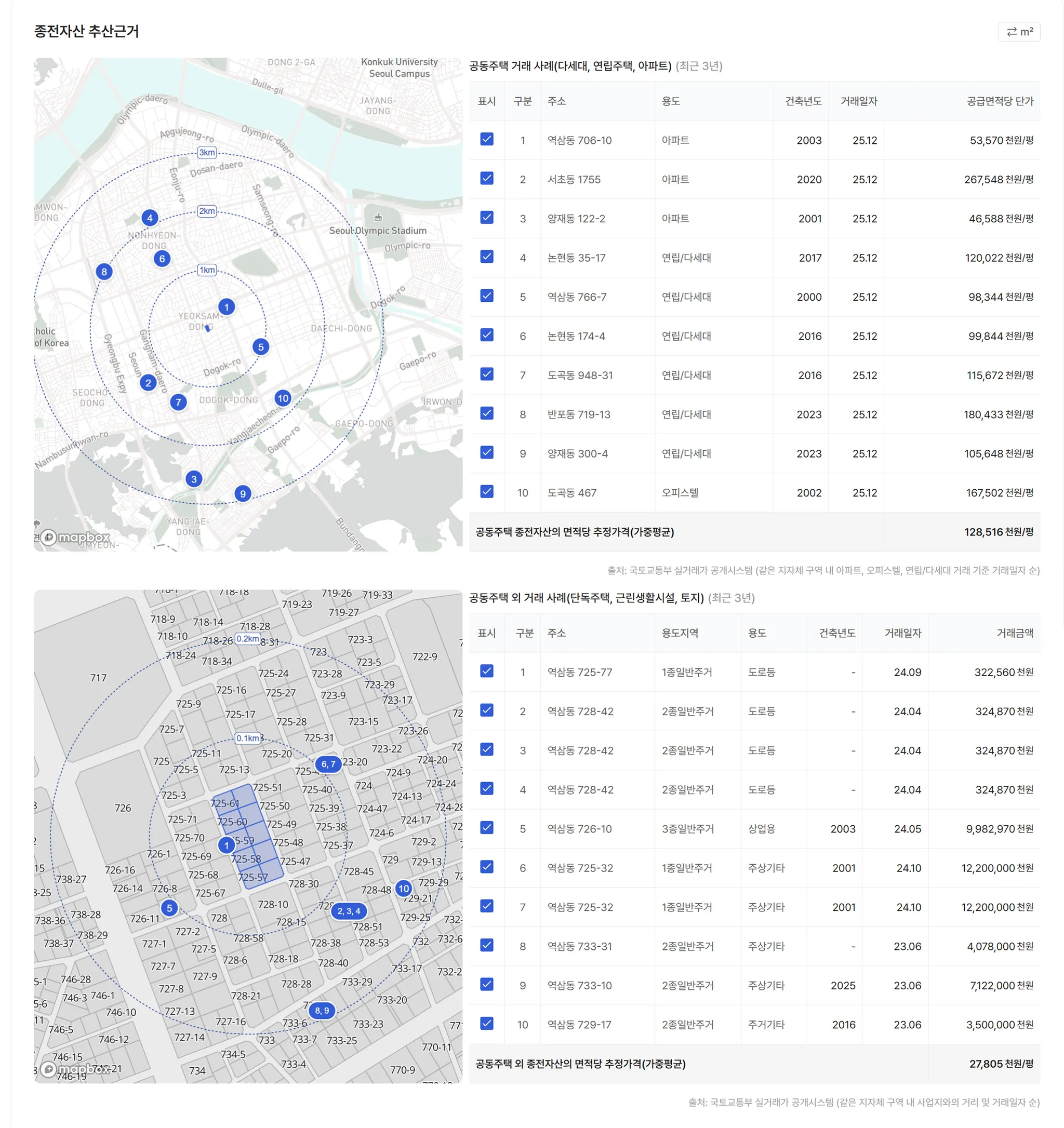The height and width of the screenshot is (1128, 1064).
Task: Click the 거래금액 column header
Action: [x=1014, y=633]
